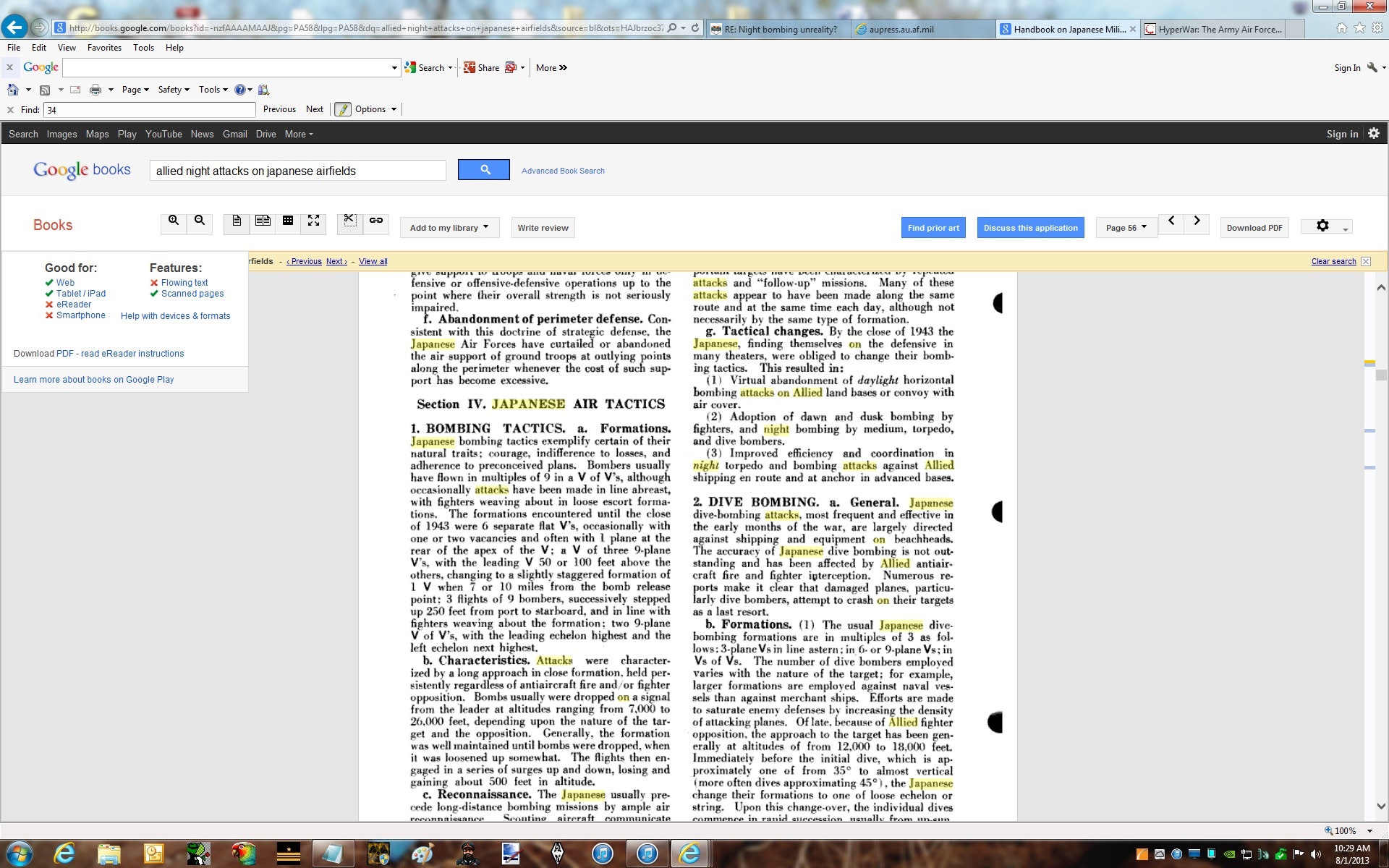The width and height of the screenshot is (1389, 868).
Task: Open Windows Start orb
Action: [x=20, y=854]
